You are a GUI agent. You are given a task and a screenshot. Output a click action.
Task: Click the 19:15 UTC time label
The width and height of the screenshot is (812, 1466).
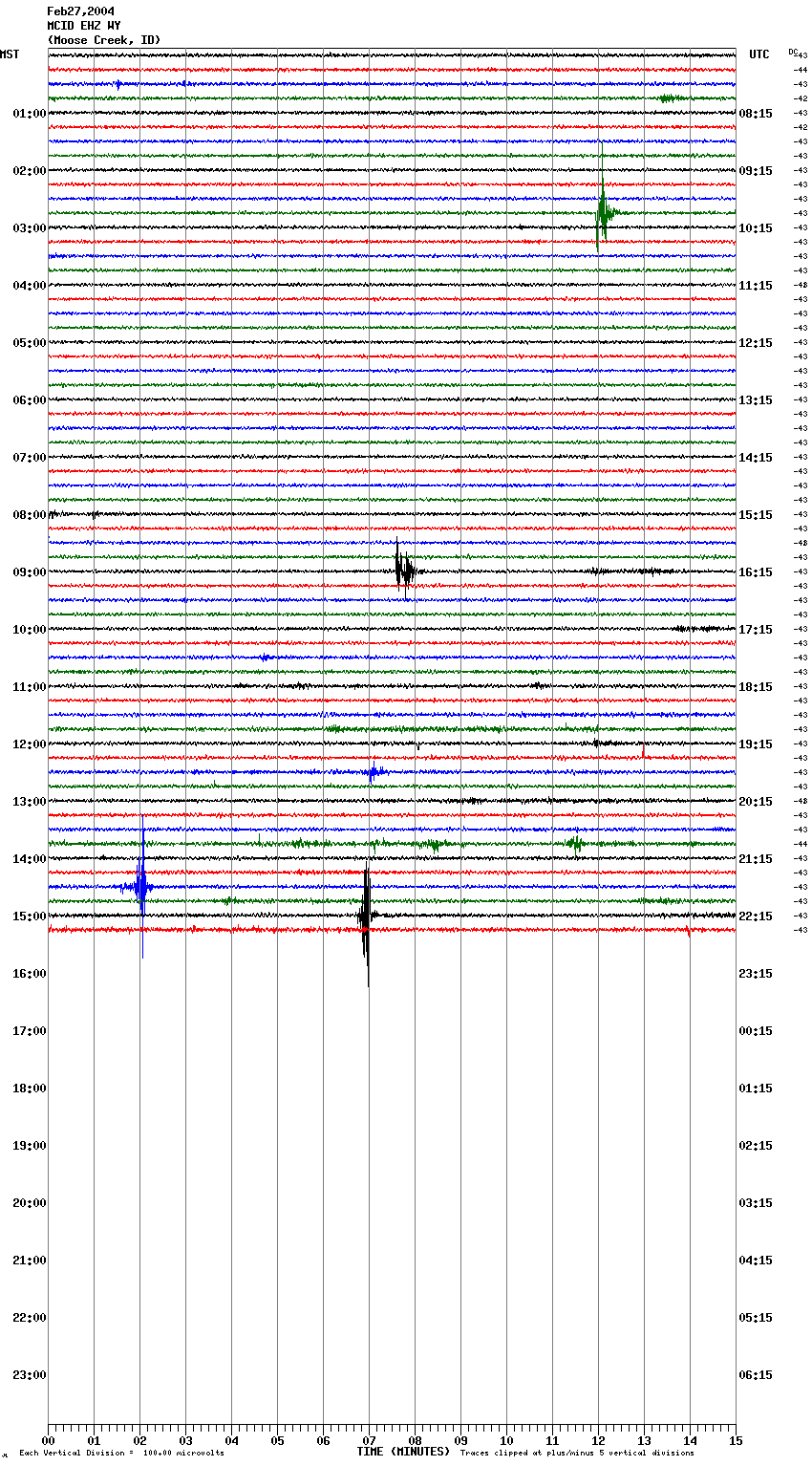756,744
